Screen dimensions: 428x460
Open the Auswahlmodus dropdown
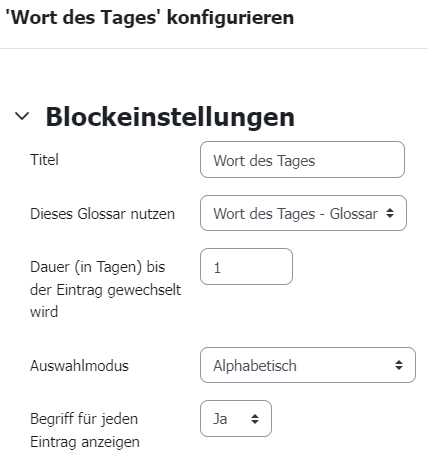pyautogui.click(x=308, y=365)
